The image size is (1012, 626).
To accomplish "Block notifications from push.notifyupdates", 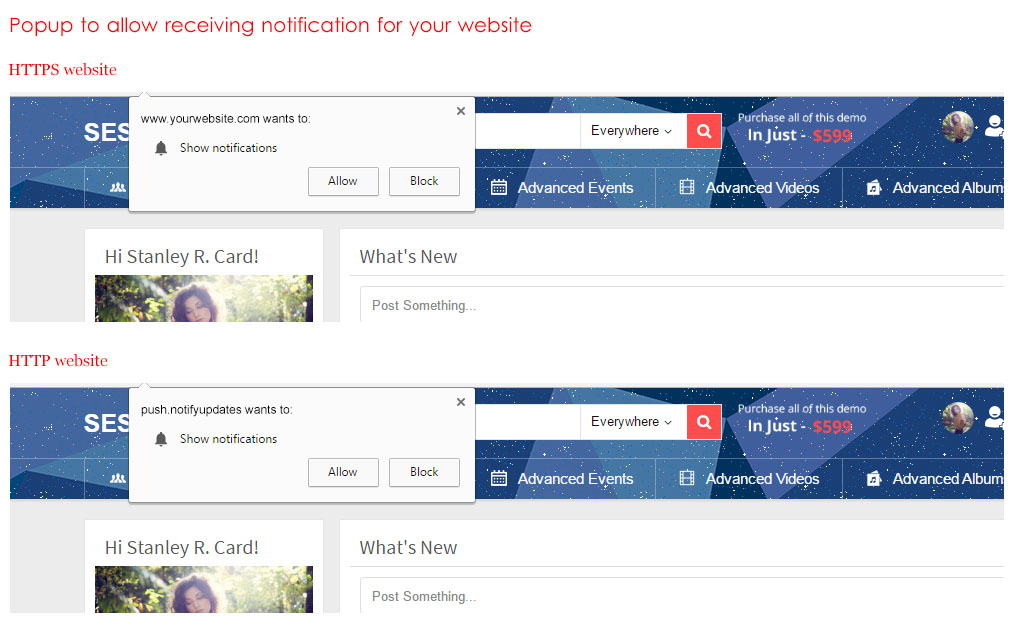I will pos(424,472).
